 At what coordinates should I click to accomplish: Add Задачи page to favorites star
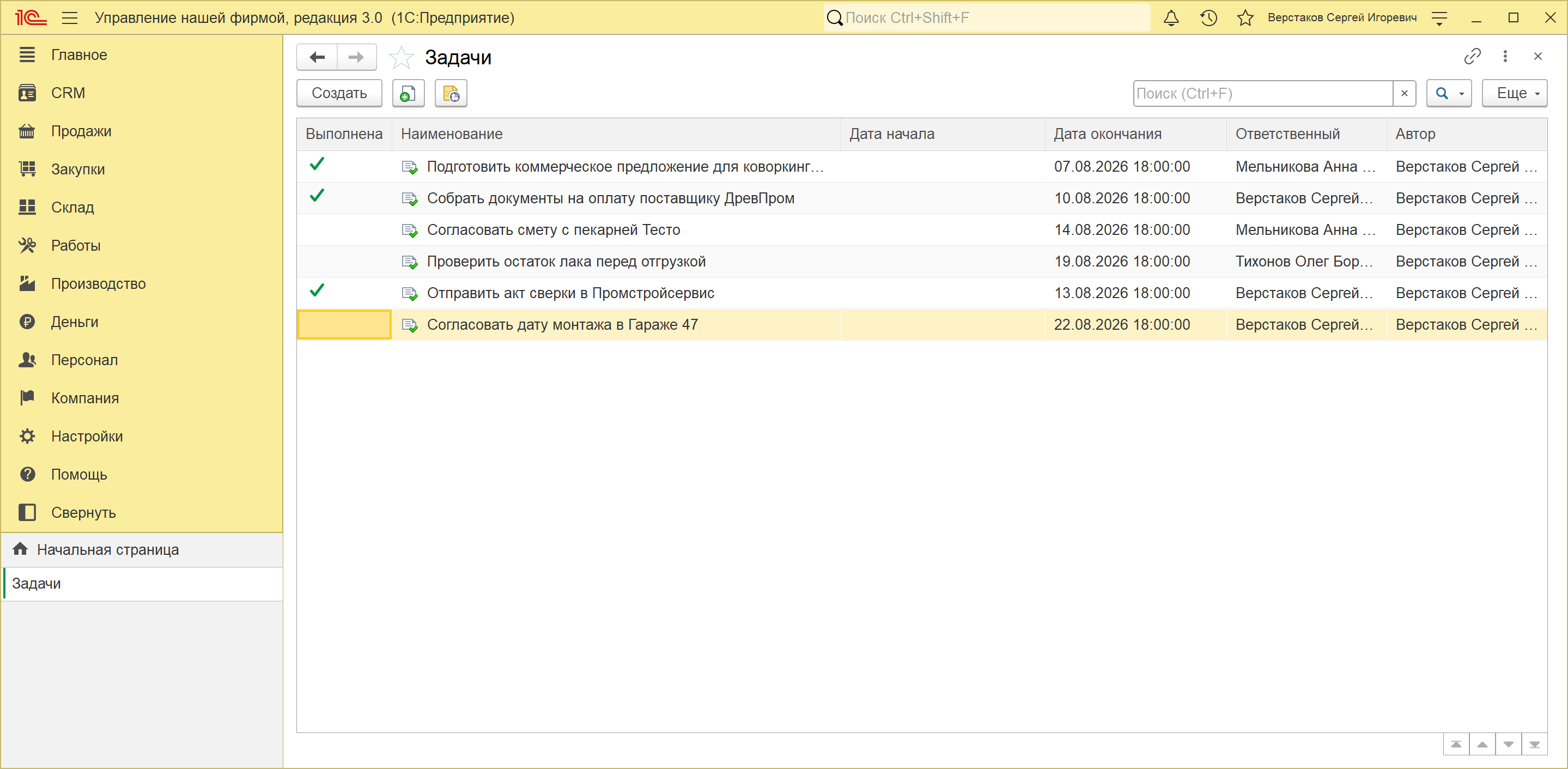pos(401,57)
